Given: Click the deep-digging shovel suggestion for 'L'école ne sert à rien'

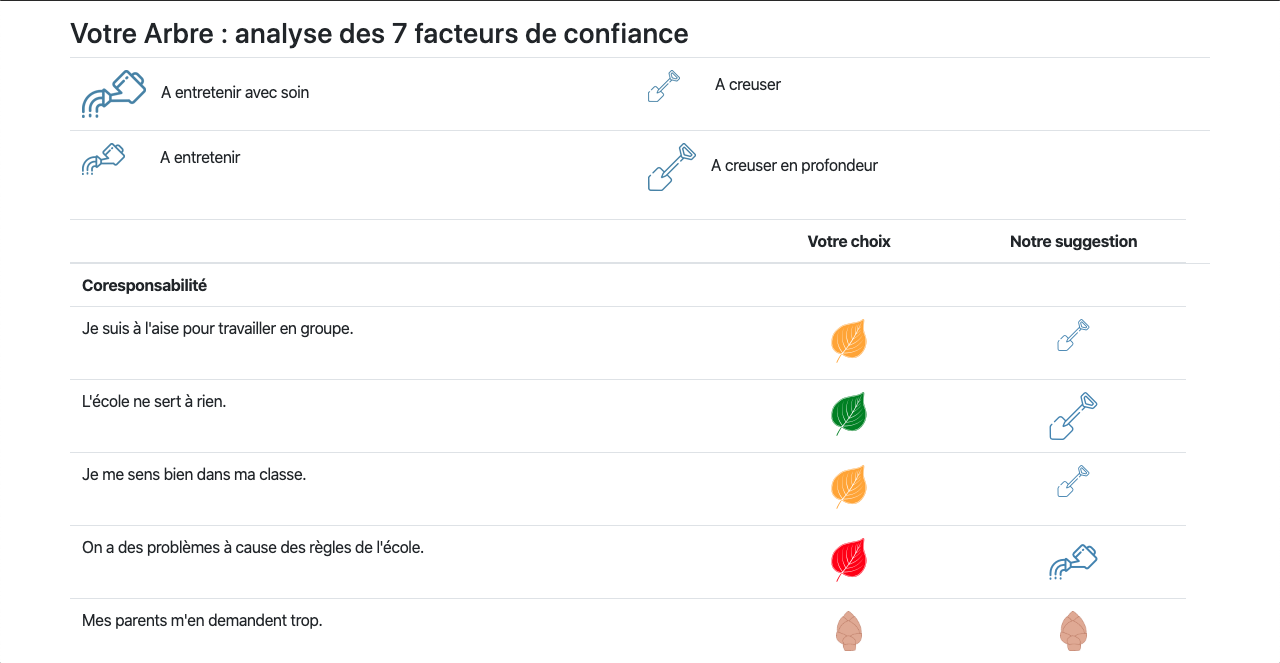Looking at the screenshot, I should click(x=1073, y=415).
